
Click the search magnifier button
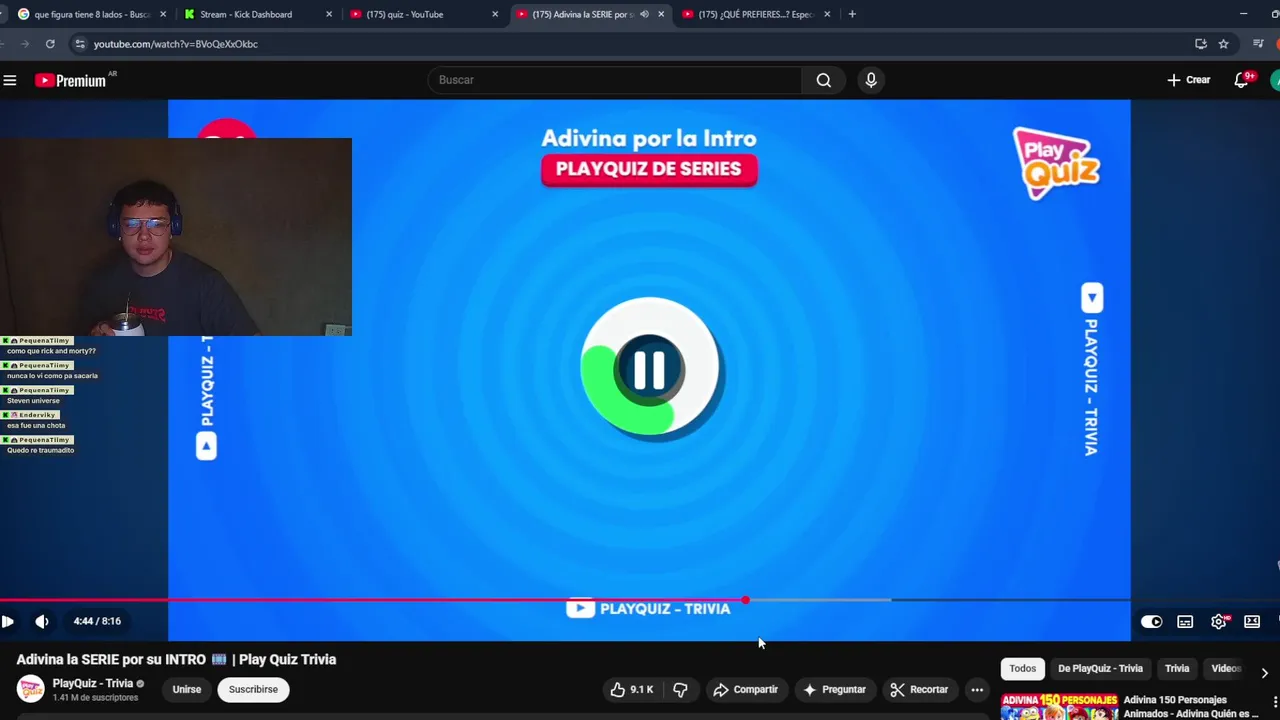pos(823,80)
